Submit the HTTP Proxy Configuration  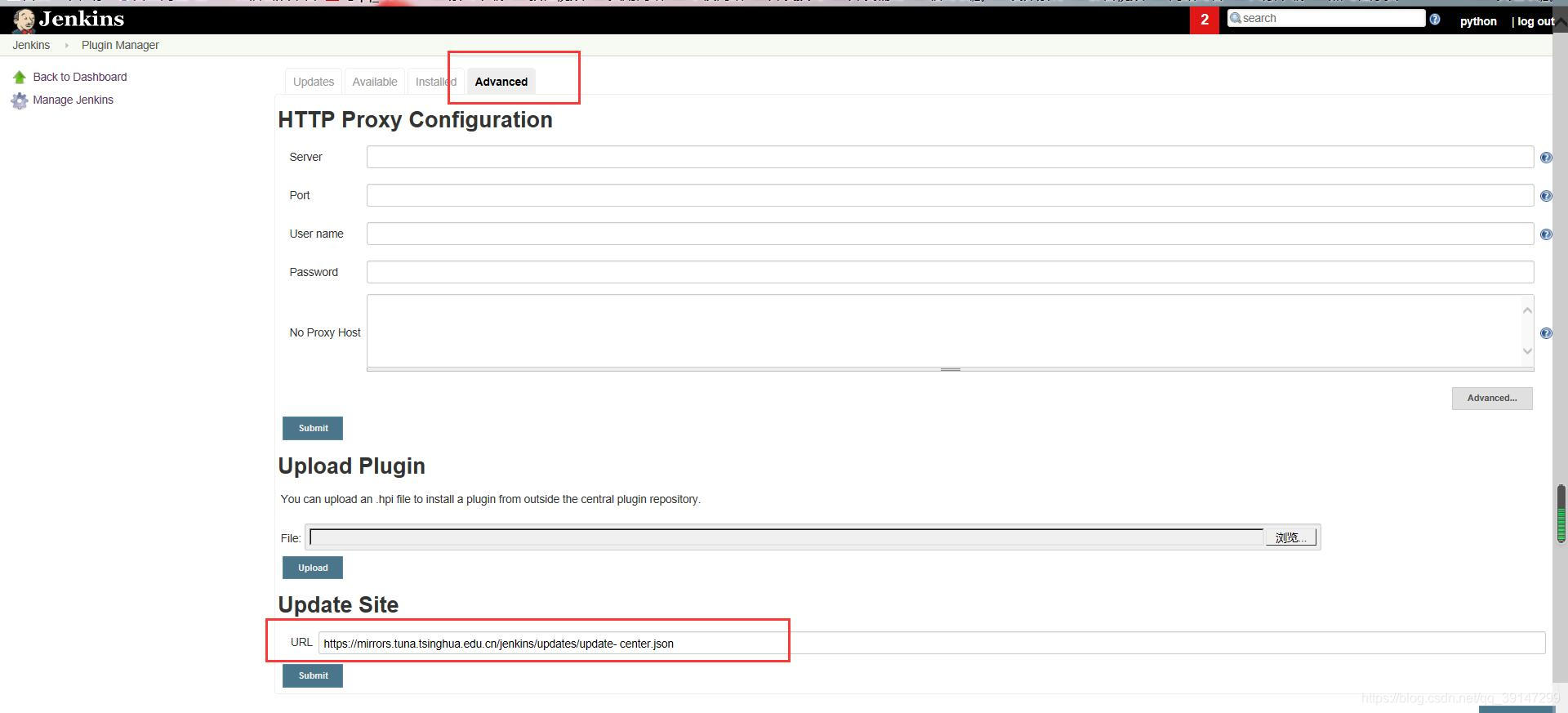(x=313, y=428)
